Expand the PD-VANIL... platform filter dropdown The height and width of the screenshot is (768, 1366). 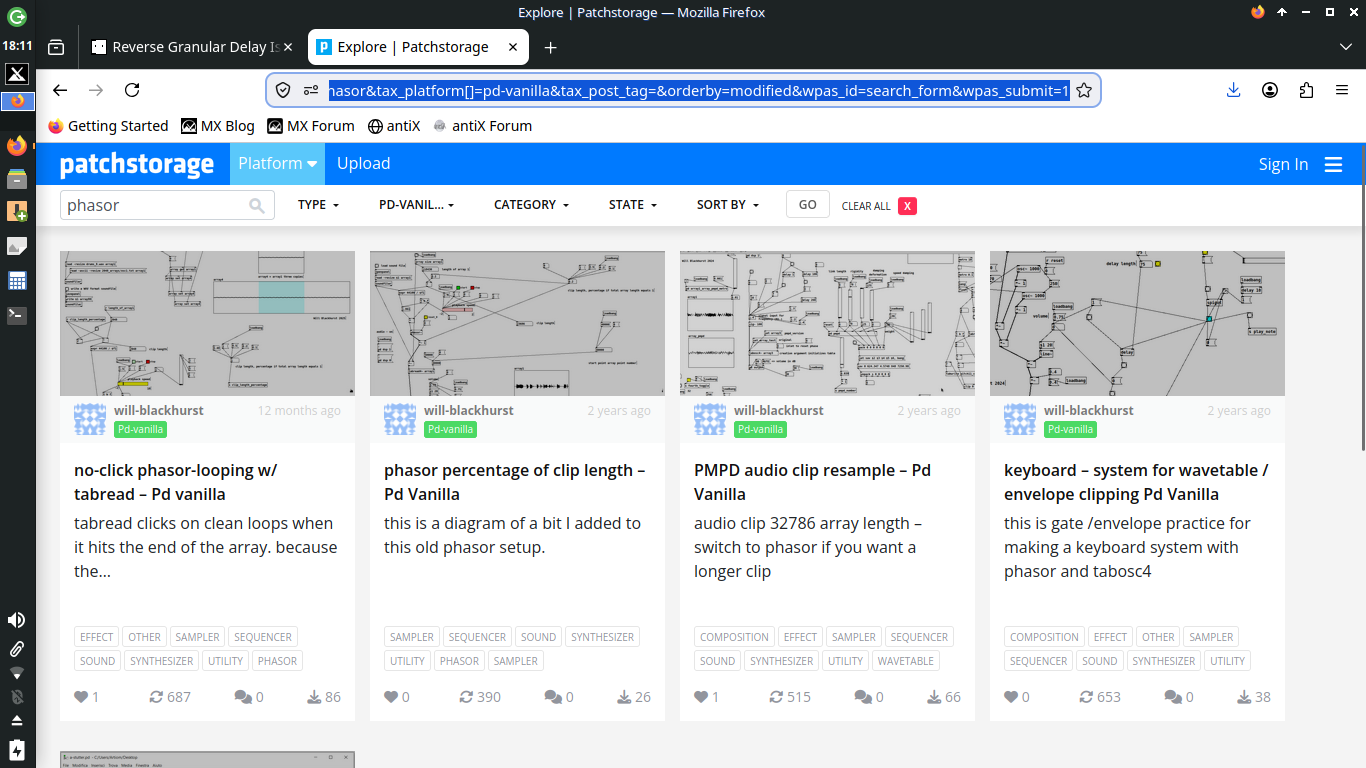tap(417, 205)
